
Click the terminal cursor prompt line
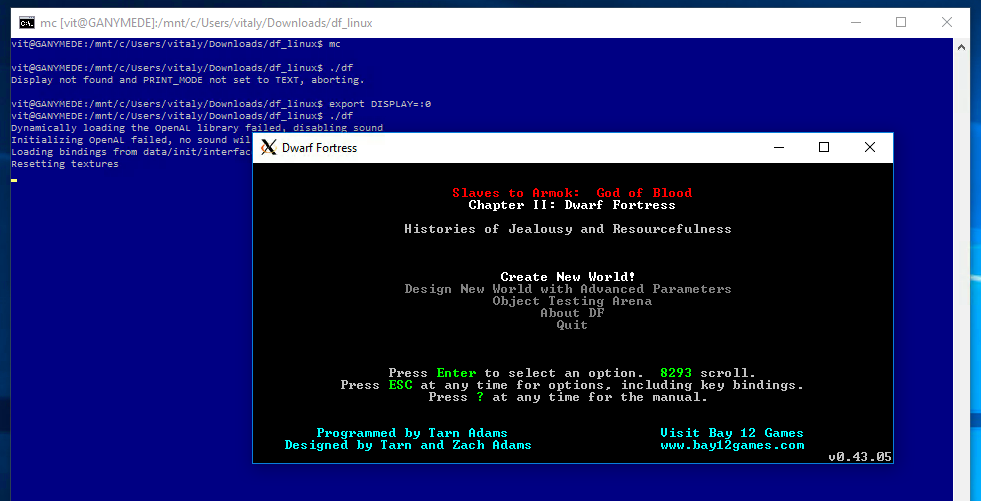pyautogui.click(x=14, y=180)
